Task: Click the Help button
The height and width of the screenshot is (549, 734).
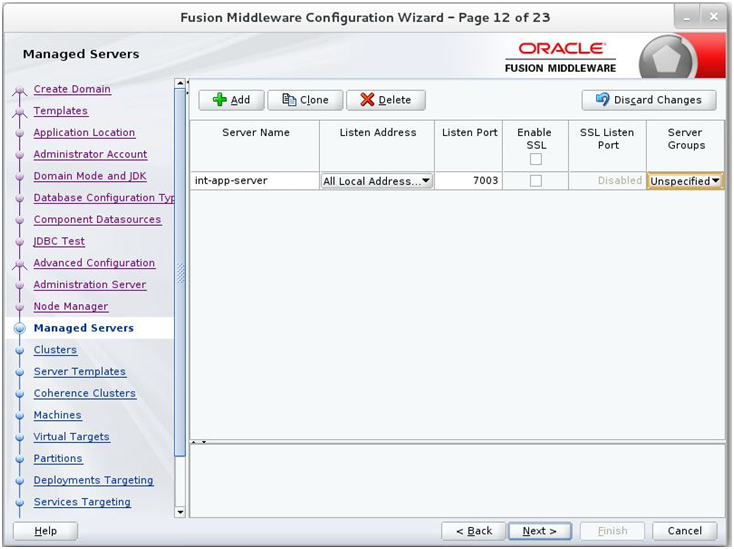Action: [45, 531]
